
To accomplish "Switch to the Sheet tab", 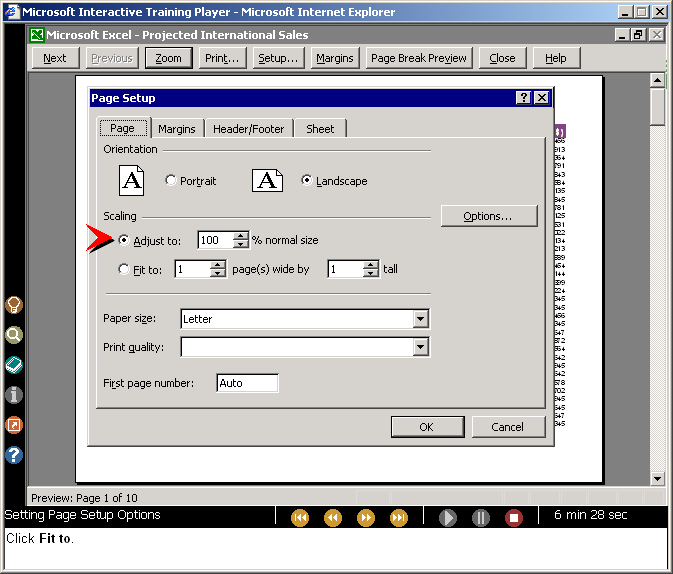I will [x=320, y=129].
